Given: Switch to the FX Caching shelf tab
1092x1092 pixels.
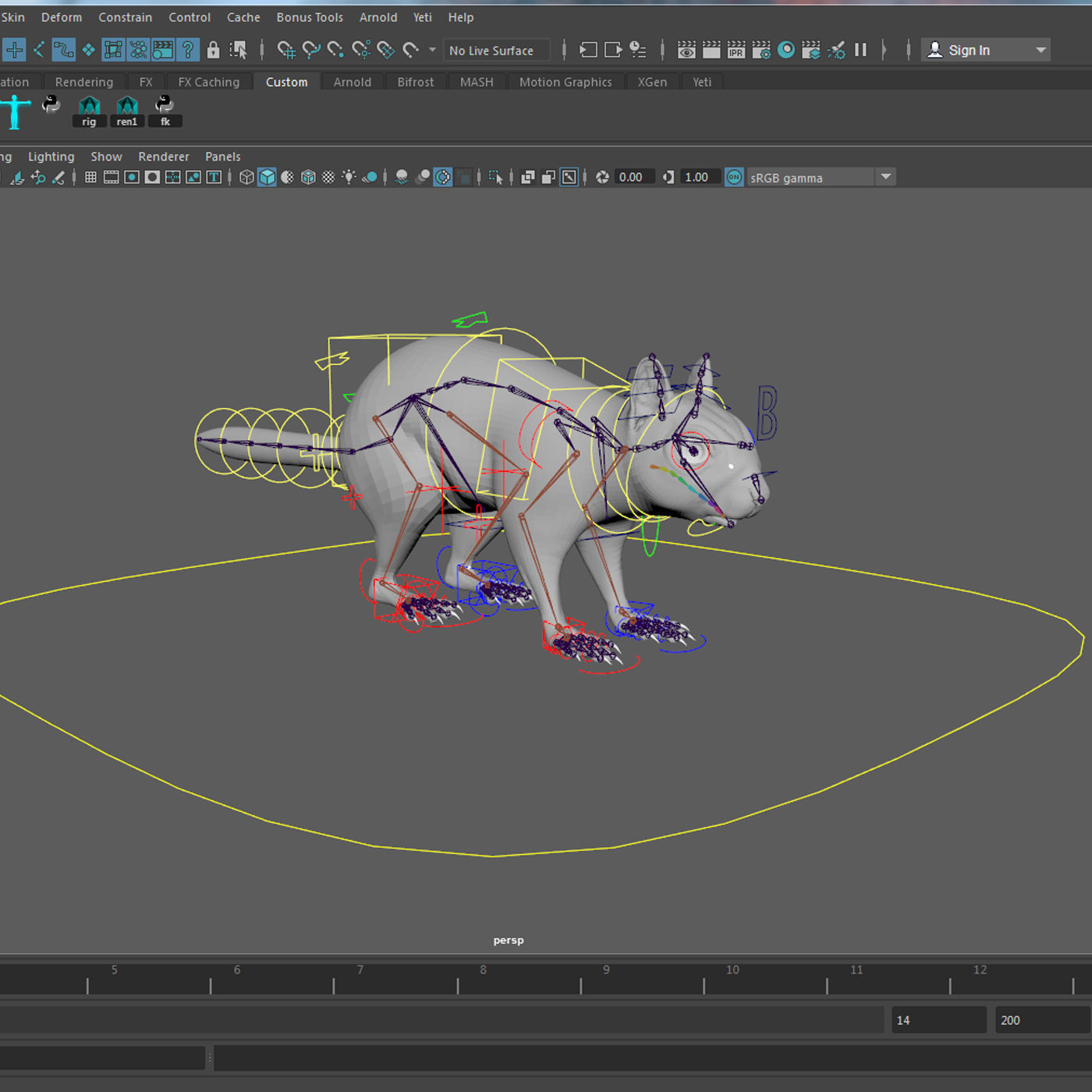Looking at the screenshot, I should (x=209, y=82).
